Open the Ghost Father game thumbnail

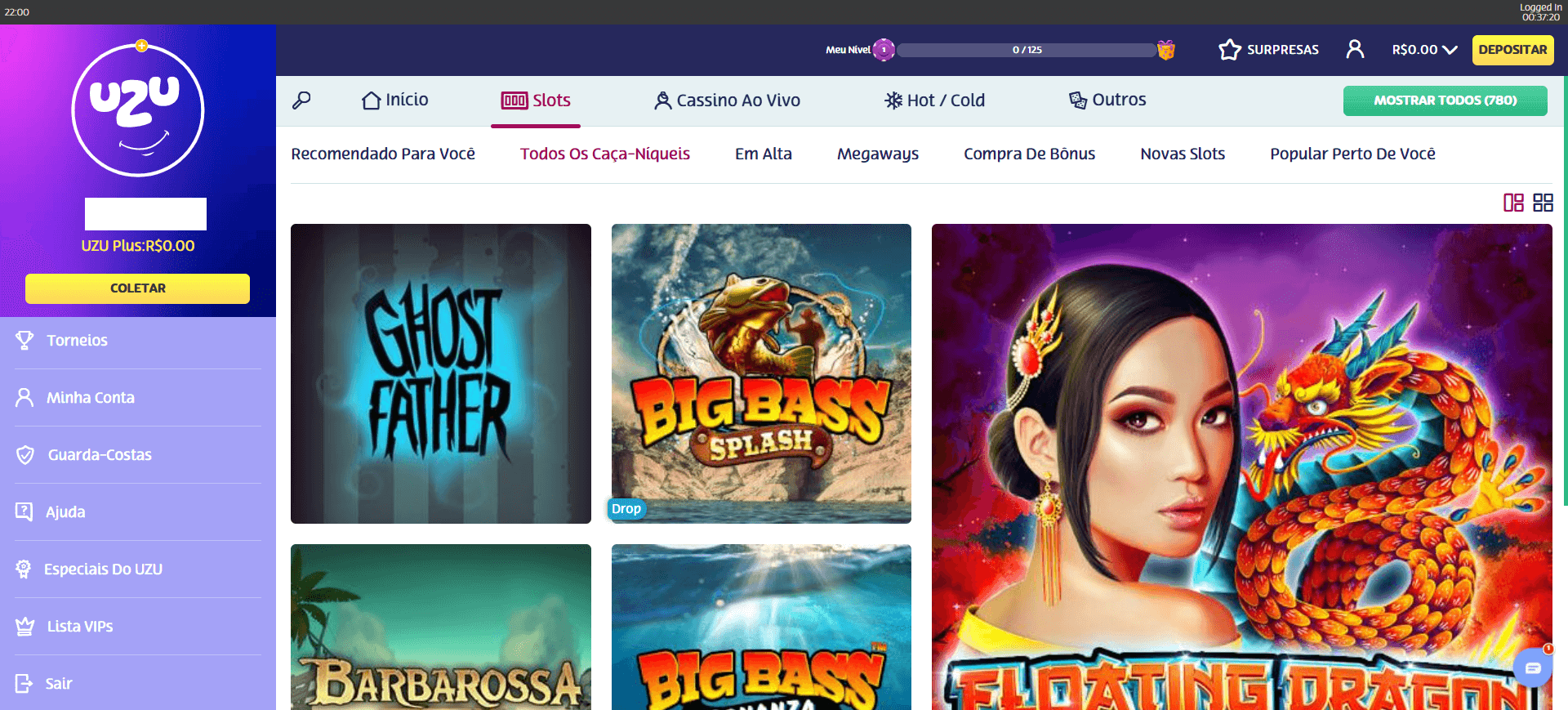pyautogui.click(x=441, y=373)
